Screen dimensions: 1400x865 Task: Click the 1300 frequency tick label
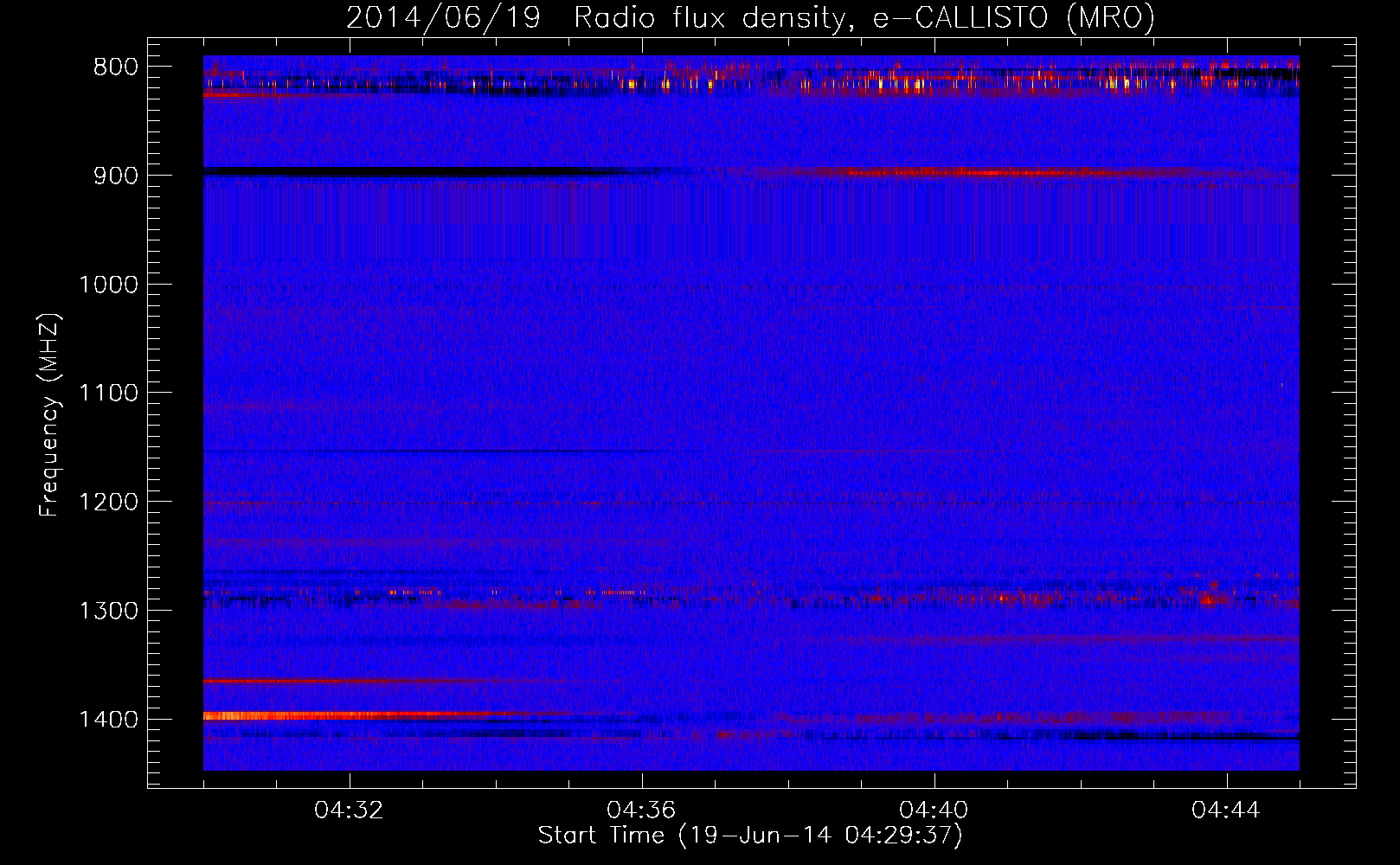pos(108,611)
